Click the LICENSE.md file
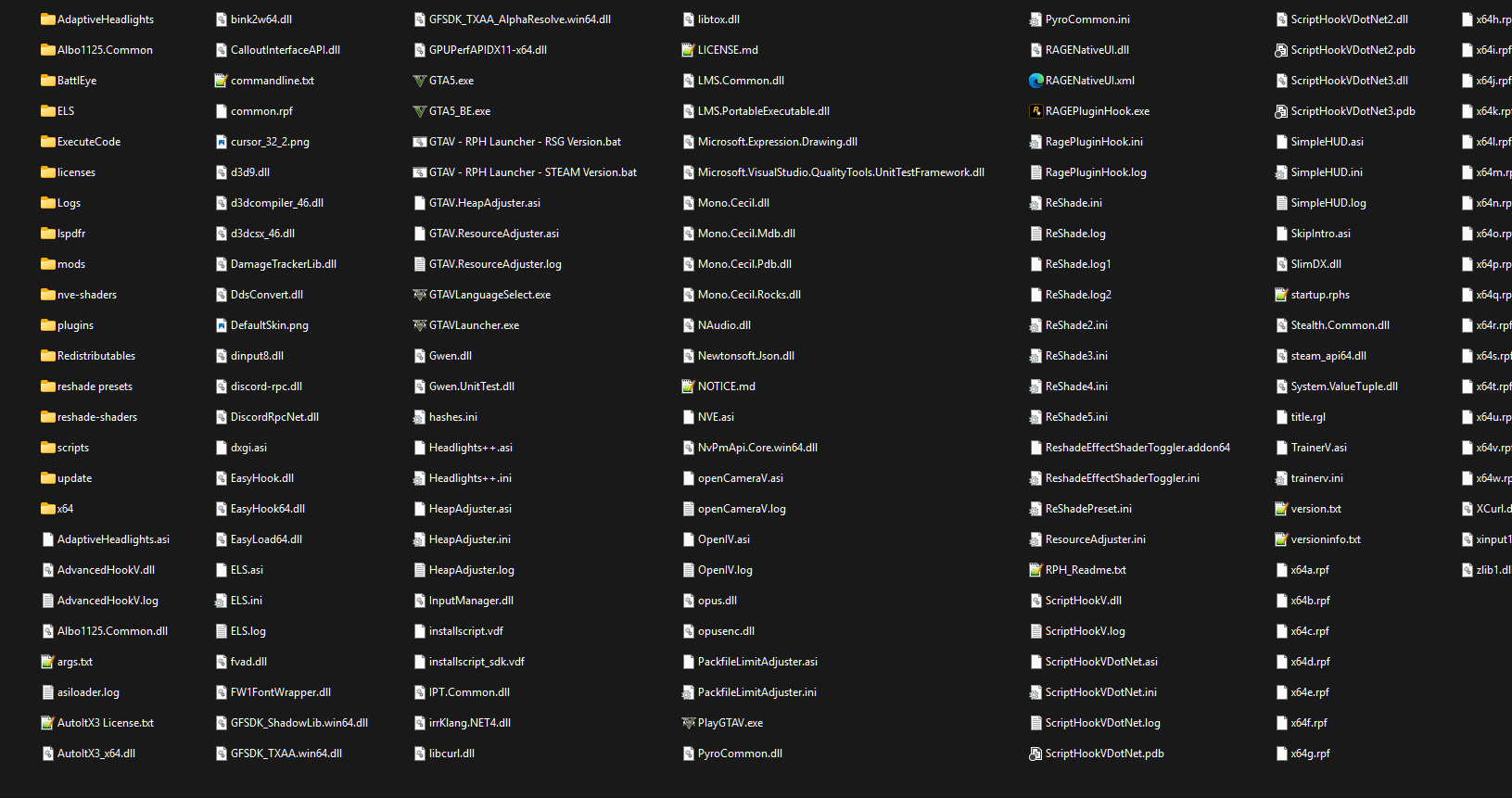The height and width of the screenshot is (798, 1512). [719, 50]
